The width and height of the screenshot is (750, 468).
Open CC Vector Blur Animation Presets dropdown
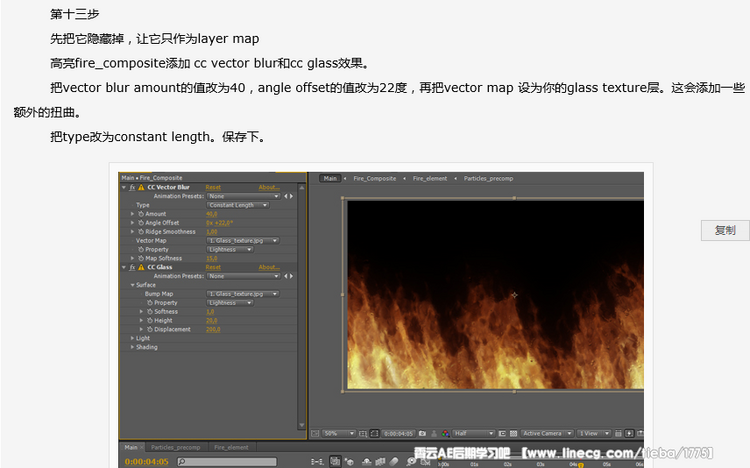(243, 196)
